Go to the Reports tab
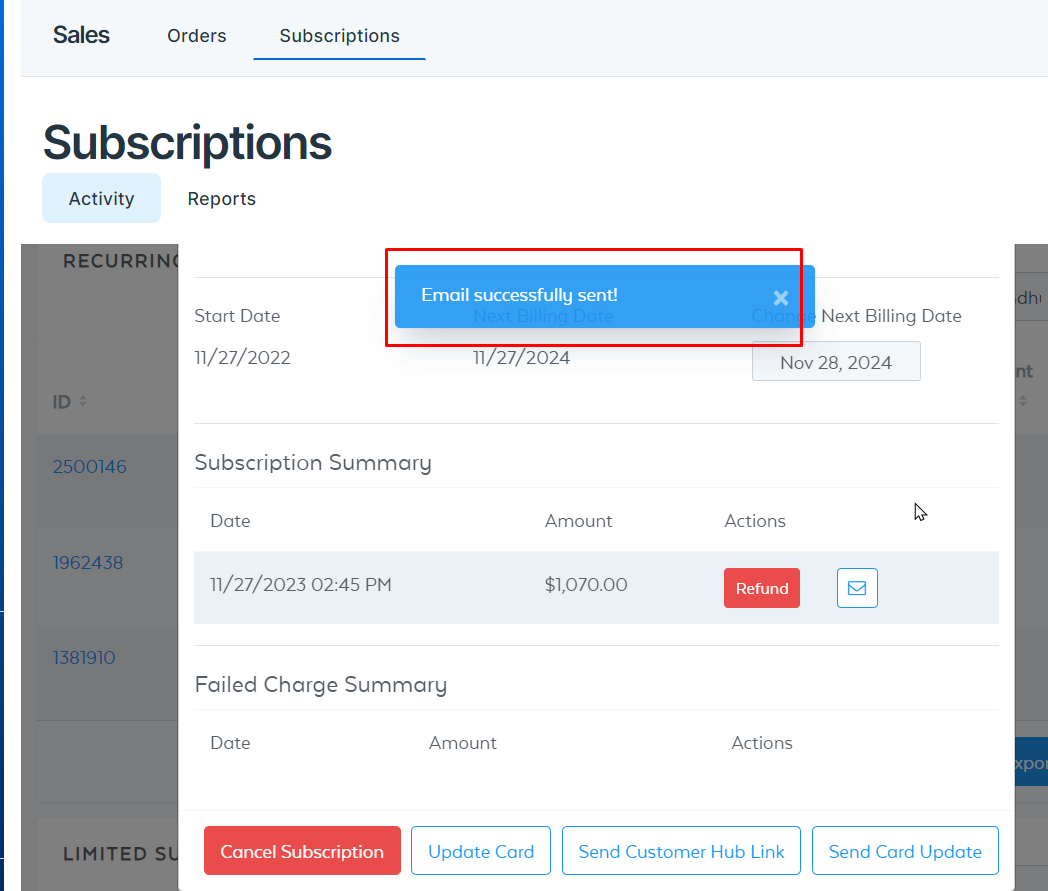The image size is (1048, 891). pyautogui.click(x=221, y=199)
